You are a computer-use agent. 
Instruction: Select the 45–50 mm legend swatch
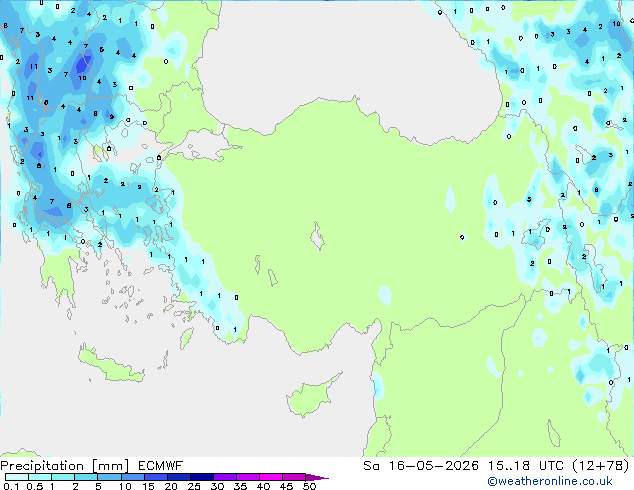(294, 477)
